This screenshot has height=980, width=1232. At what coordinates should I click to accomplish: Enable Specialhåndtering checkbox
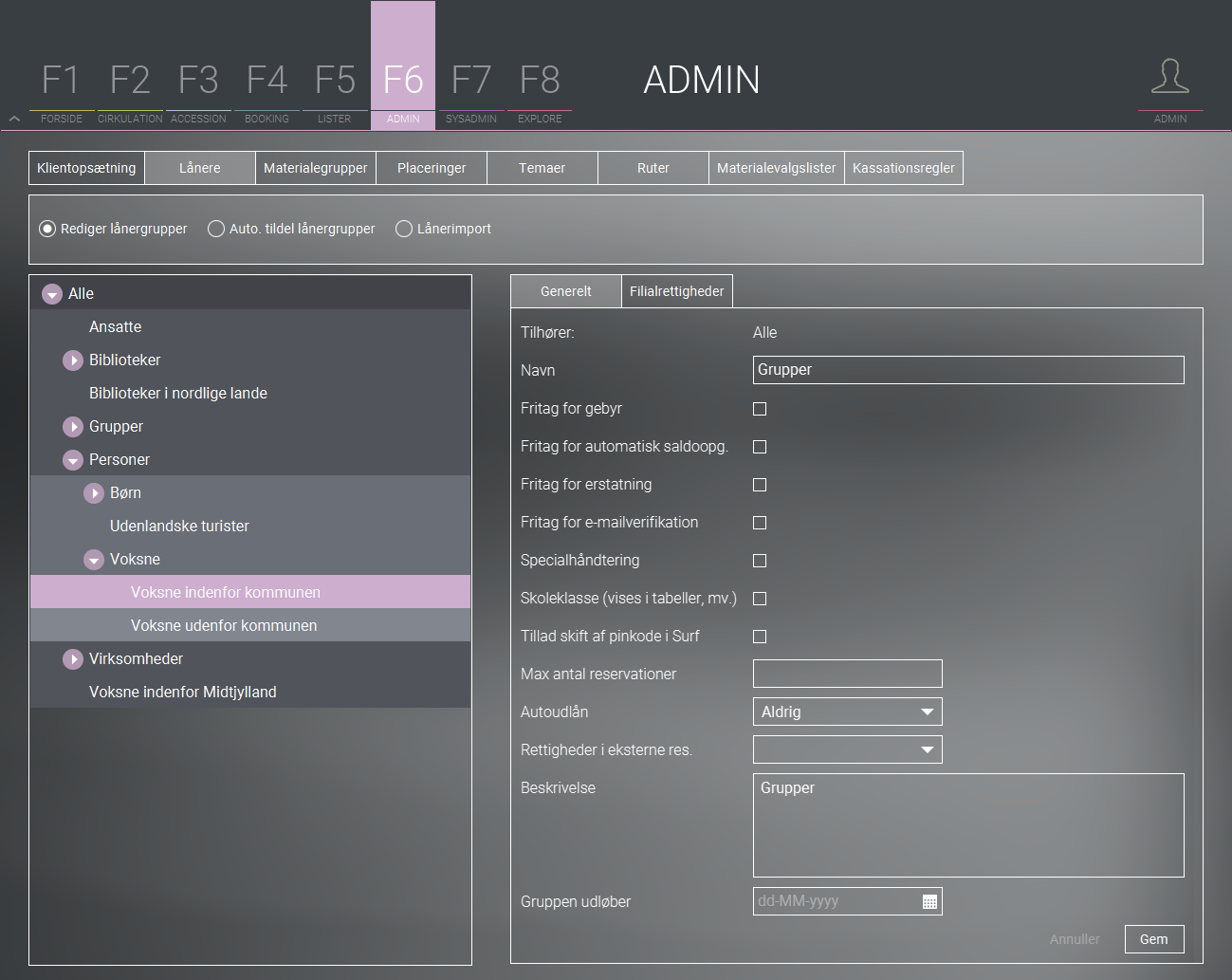(760, 561)
